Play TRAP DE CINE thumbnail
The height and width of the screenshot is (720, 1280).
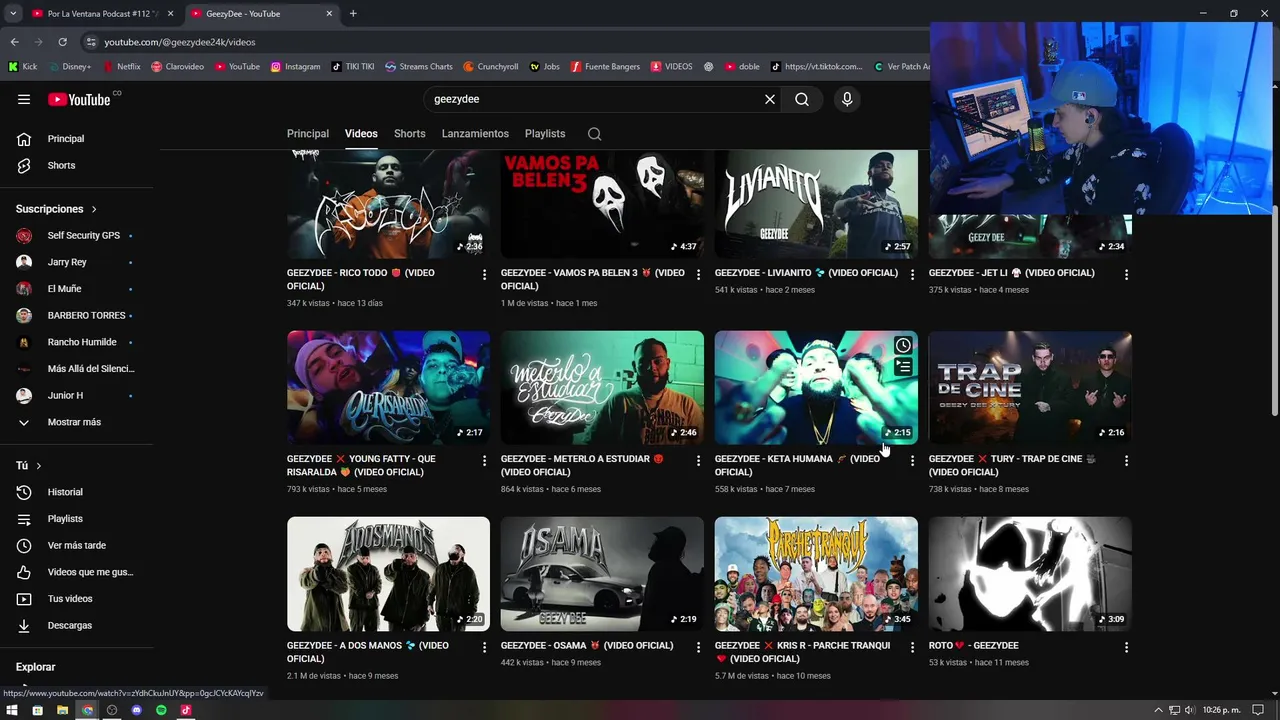coord(1030,388)
